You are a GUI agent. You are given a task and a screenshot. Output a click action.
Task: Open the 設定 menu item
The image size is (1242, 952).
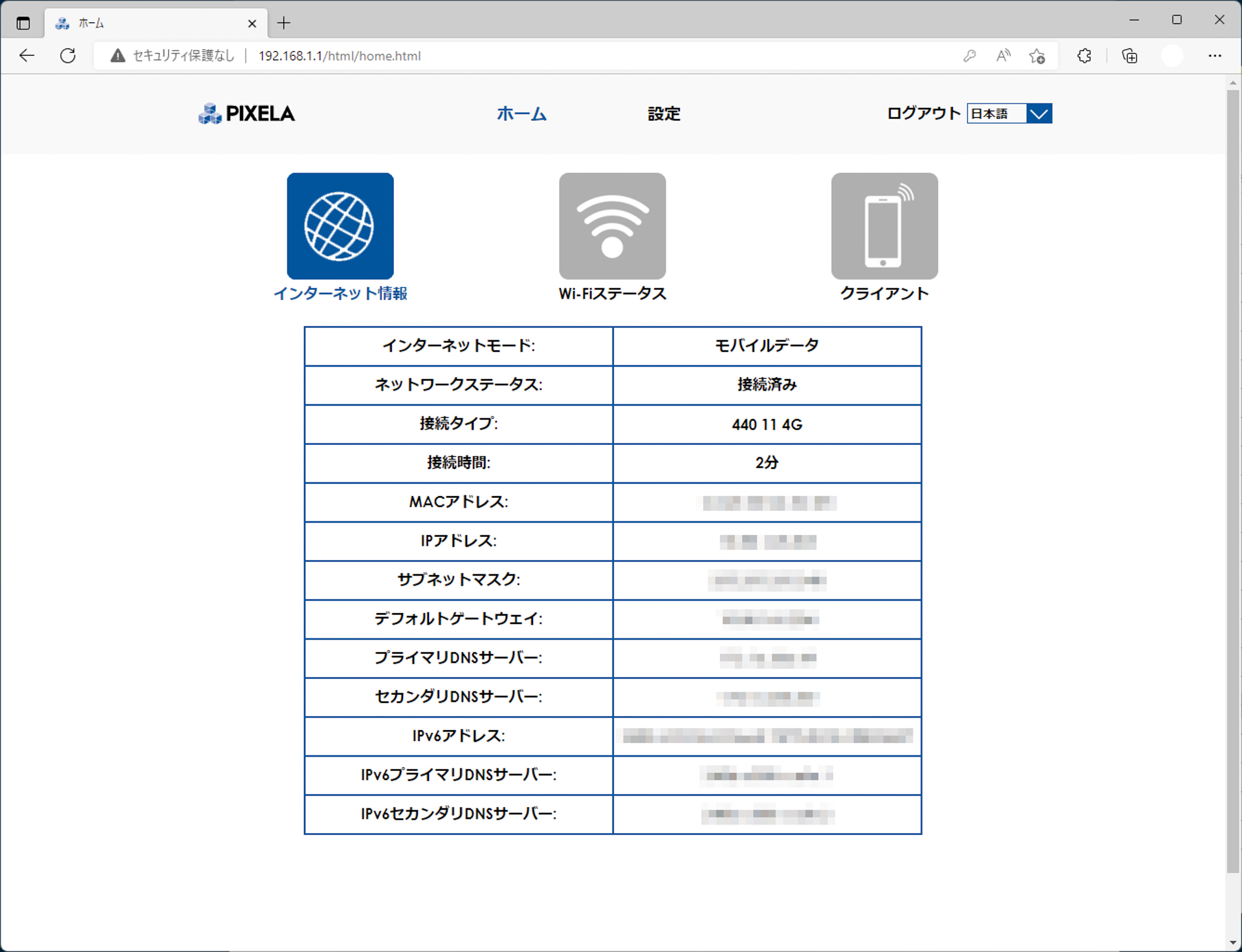click(664, 114)
